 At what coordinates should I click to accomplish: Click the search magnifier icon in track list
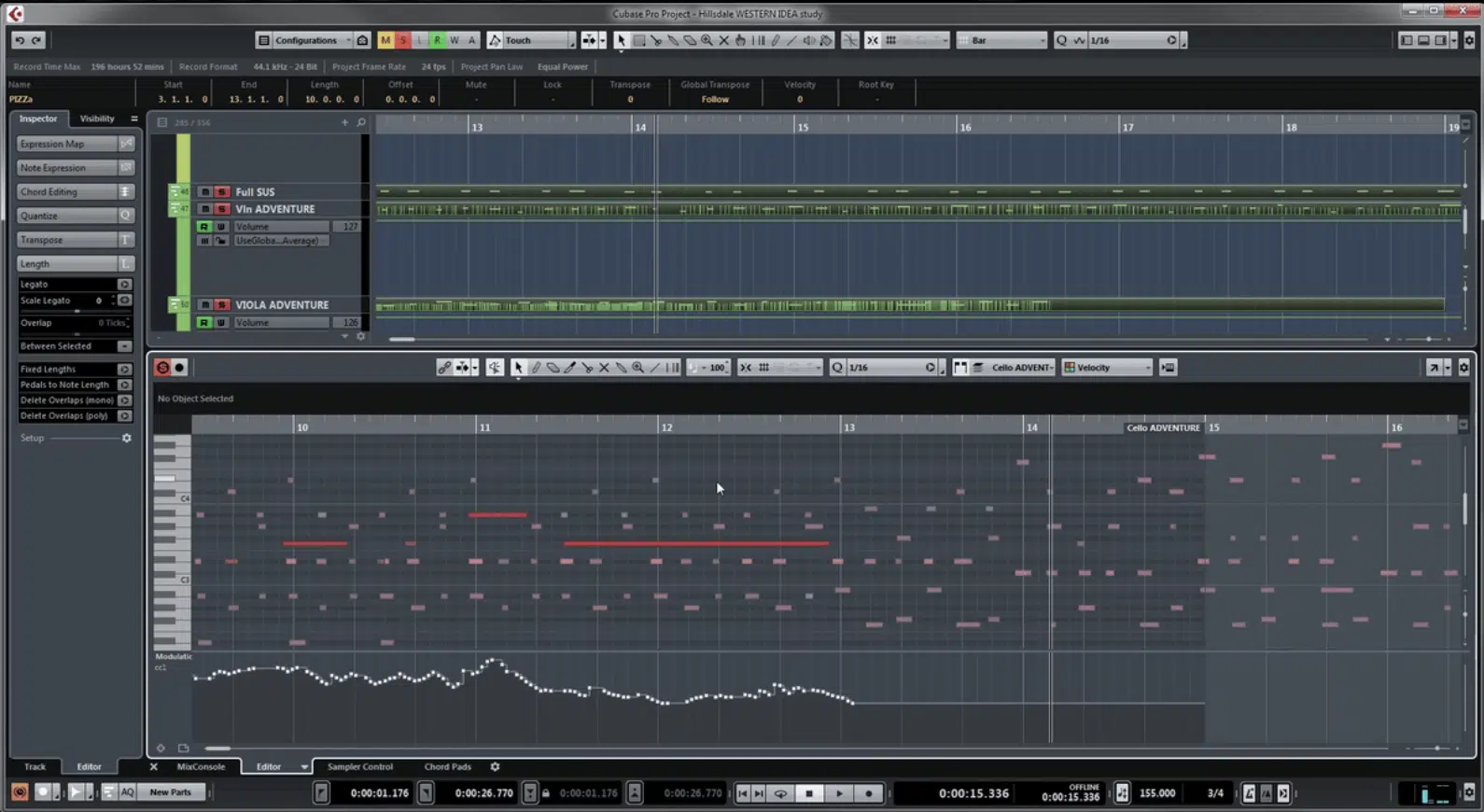pos(361,122)
